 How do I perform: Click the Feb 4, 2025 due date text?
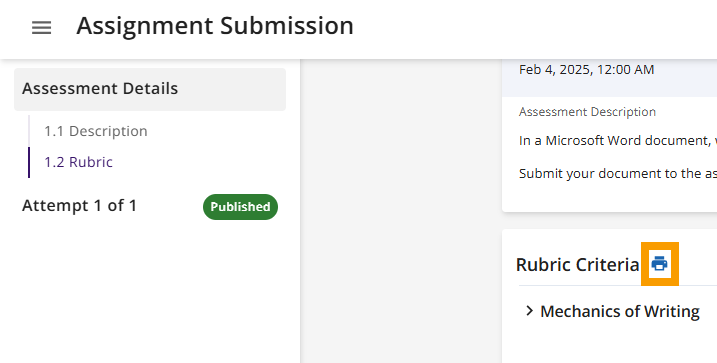pos(586,69)
